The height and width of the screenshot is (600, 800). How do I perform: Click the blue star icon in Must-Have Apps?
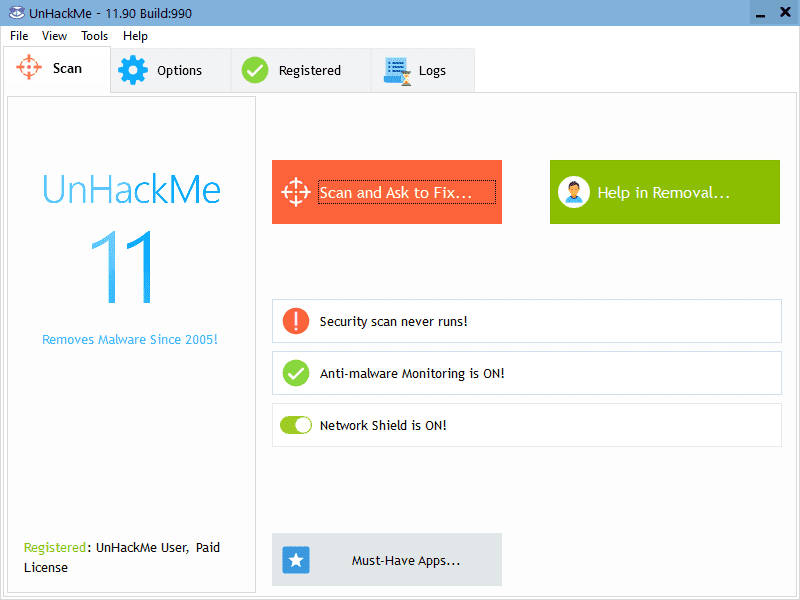(x=296, y=560)
